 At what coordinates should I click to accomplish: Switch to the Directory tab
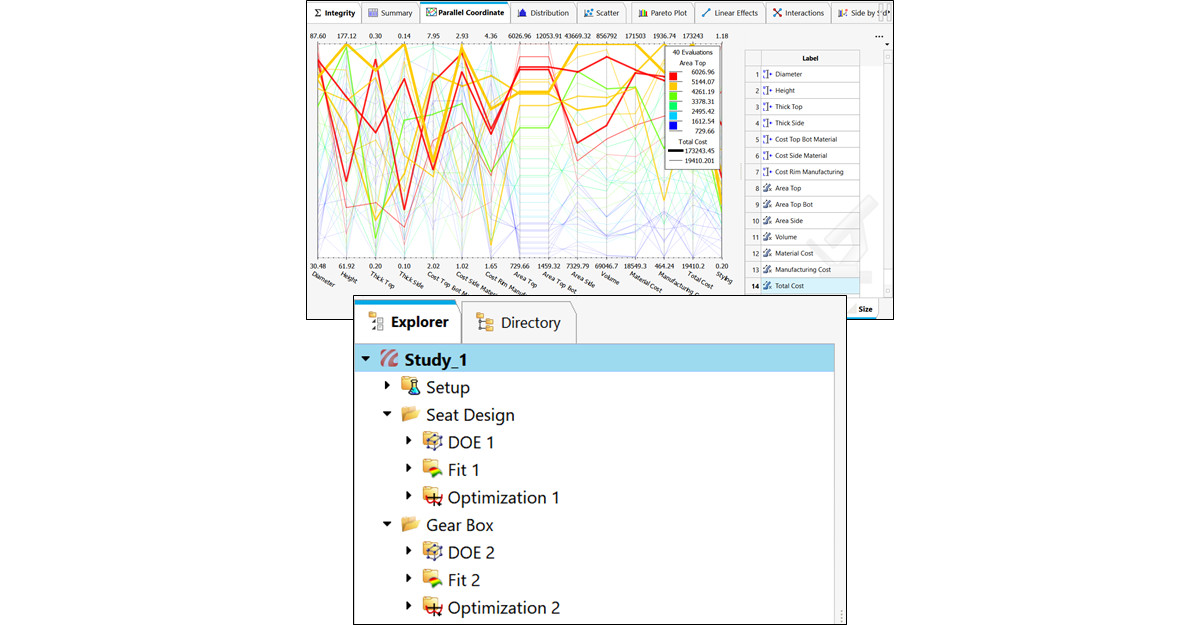[x=518, y=322]
